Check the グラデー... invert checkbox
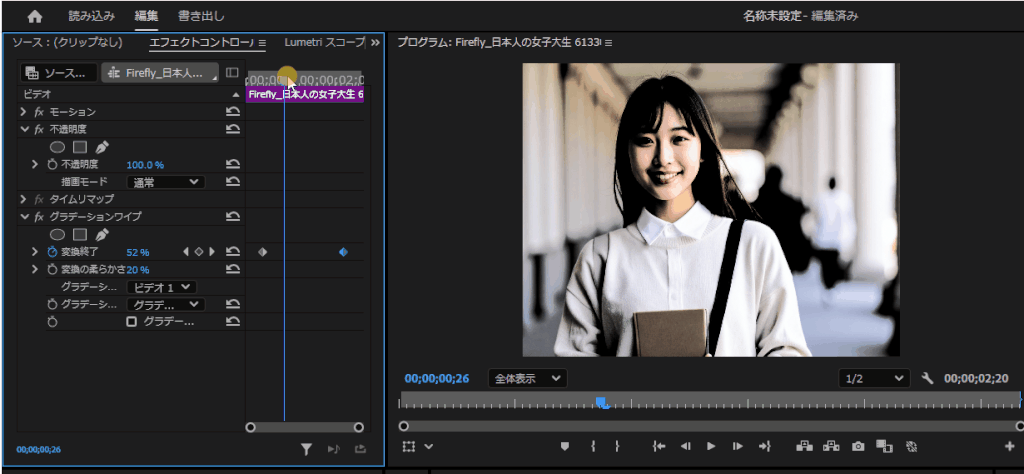Screen dimensions: 1024x474 pos(131,321)
